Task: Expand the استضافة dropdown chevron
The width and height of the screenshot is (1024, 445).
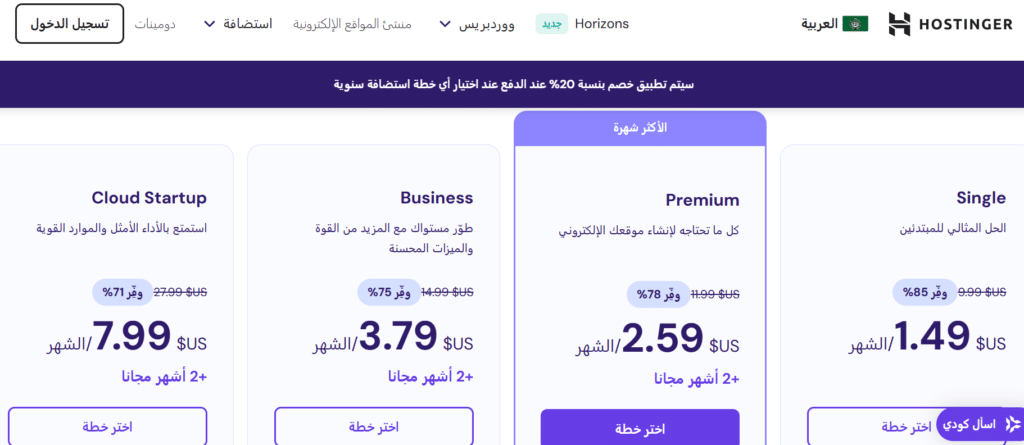Action: tap(209, 24)
